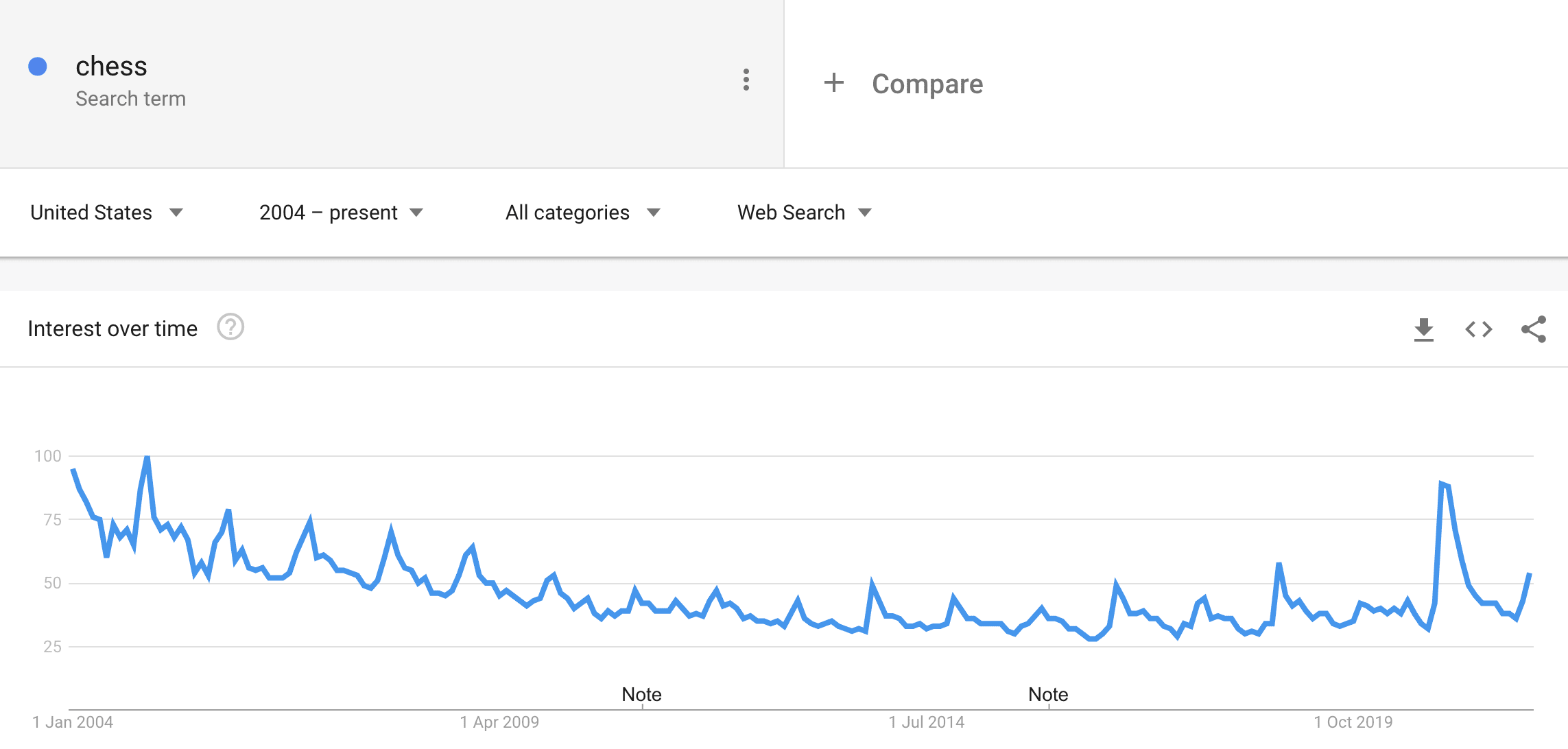The height and width of the screenshot is (749, 1568).
Task: Open the chess term three-dot menu
Action: click(746, 80)
